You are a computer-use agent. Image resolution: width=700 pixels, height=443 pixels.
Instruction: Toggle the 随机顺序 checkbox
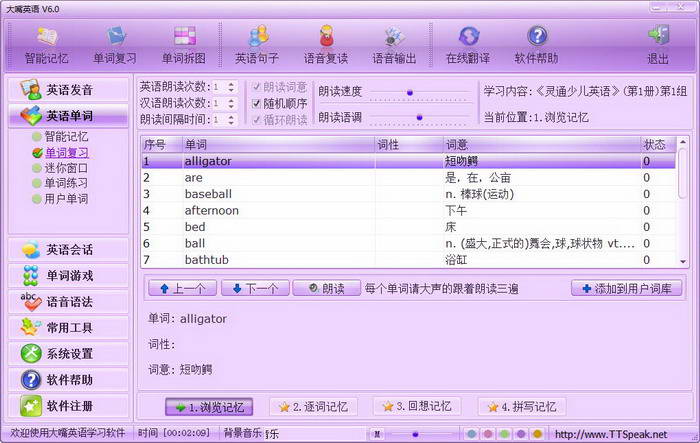pyautogui.click(x=257, y=103)
